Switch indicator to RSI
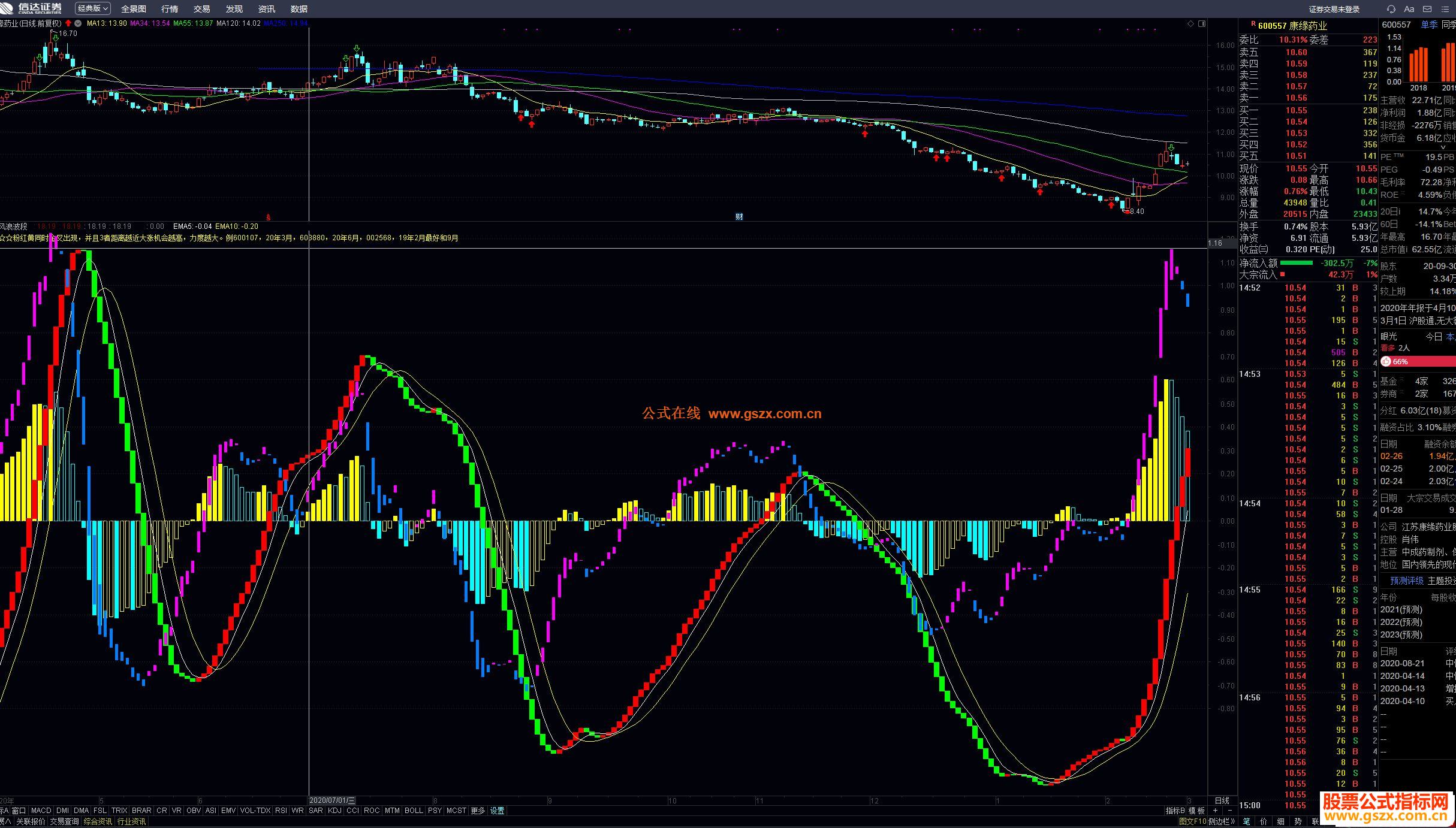Screen dimensions: 1456x828 coord(281,811)
